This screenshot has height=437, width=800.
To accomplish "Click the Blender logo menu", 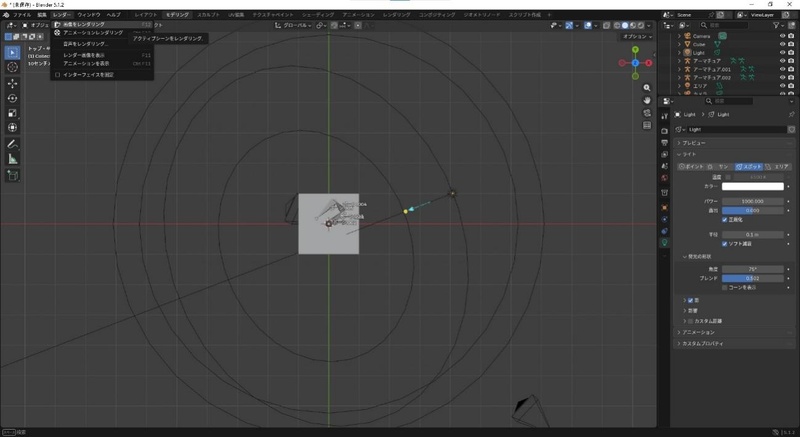I will [x=6, y=15].
